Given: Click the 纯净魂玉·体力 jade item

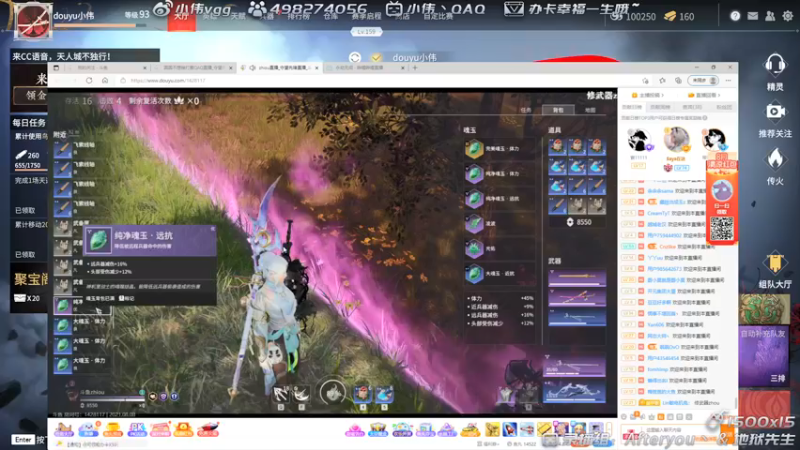Looking at the screenshot, I should click(499, 173).
